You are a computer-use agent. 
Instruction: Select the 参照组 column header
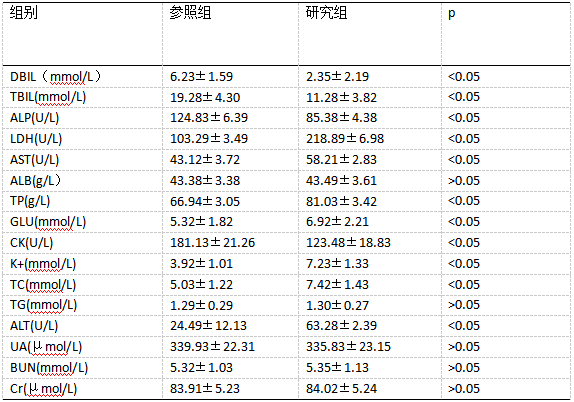190,13
